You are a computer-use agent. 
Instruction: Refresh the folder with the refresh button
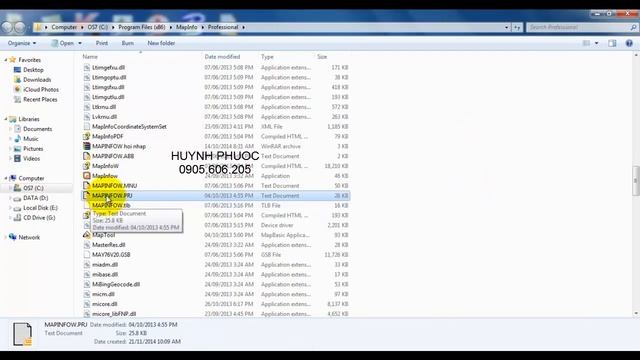pyautogui.click(x=517, y=27)
